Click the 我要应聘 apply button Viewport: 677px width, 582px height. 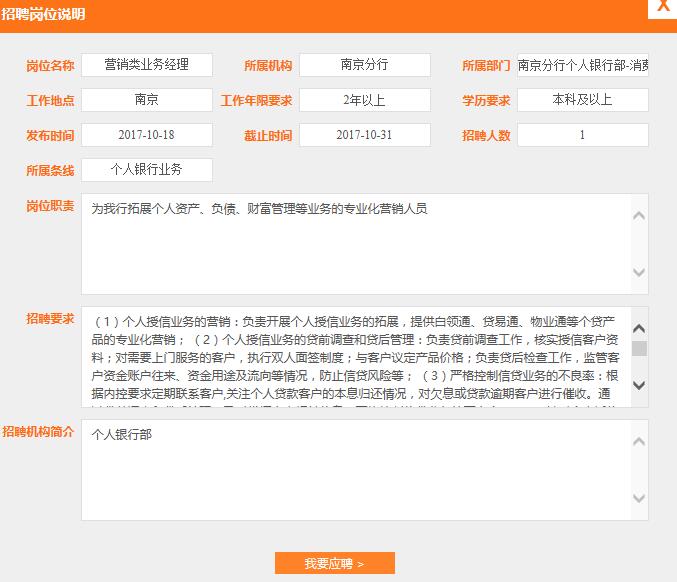click(x=334, y=564)
